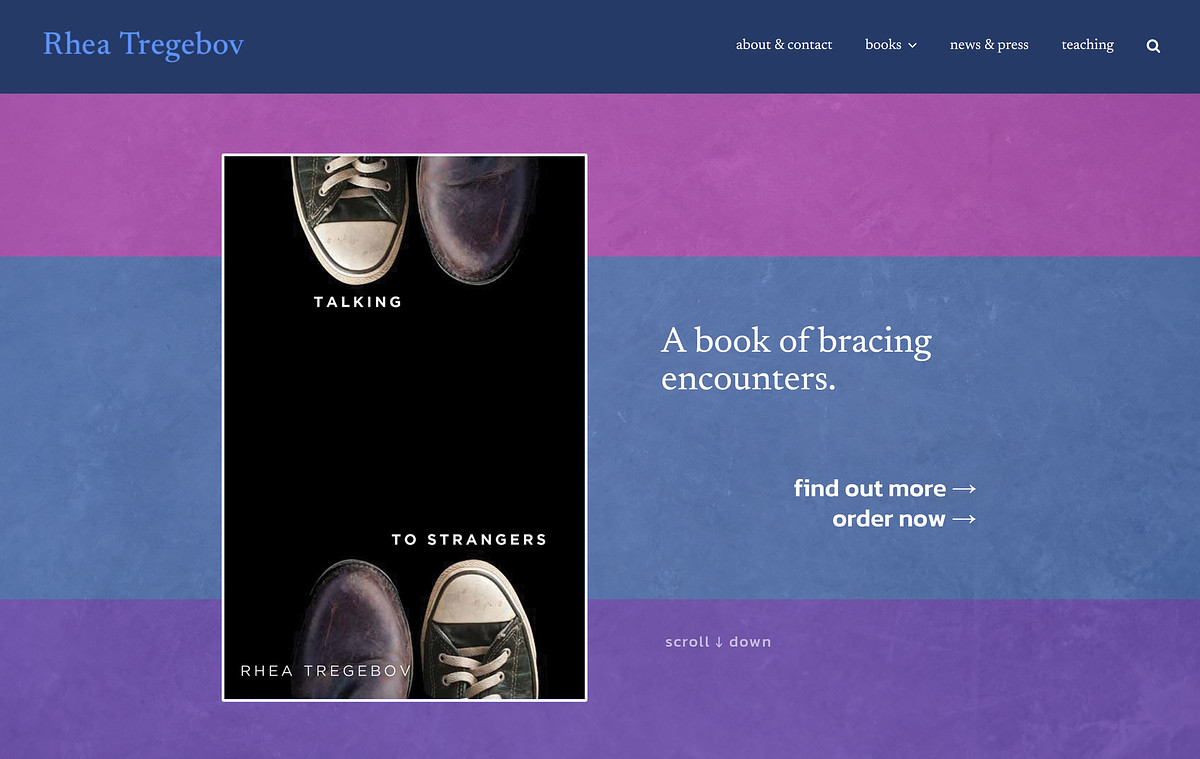Open the search magnifier icon

[x=1153, y=46]
